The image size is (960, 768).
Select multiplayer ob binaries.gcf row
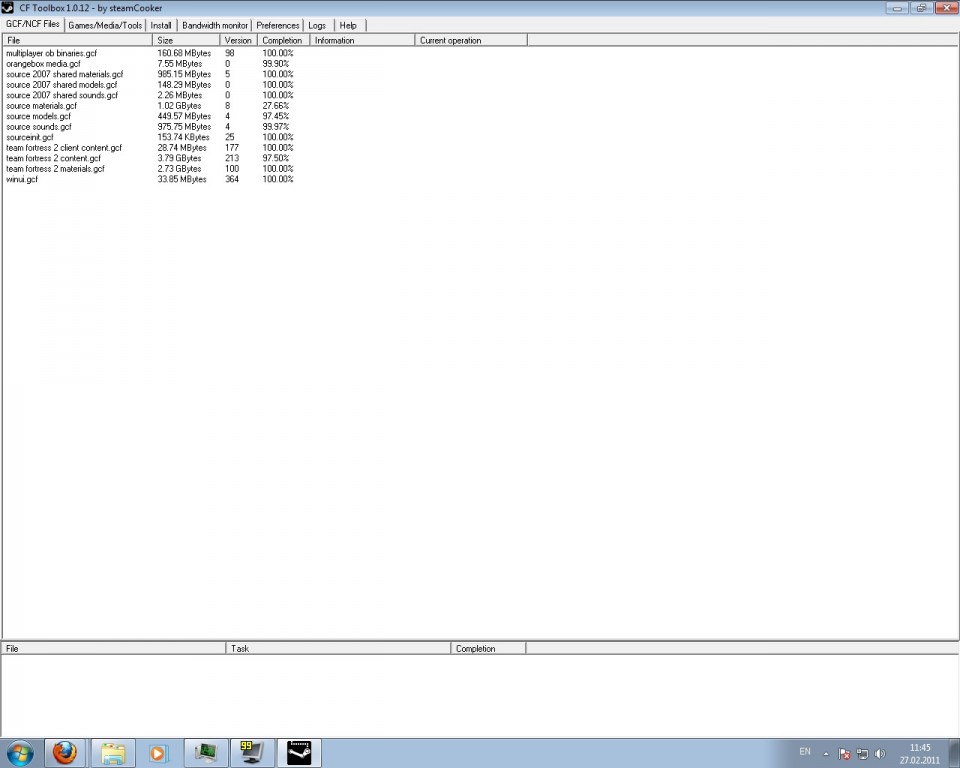point(51,53)
